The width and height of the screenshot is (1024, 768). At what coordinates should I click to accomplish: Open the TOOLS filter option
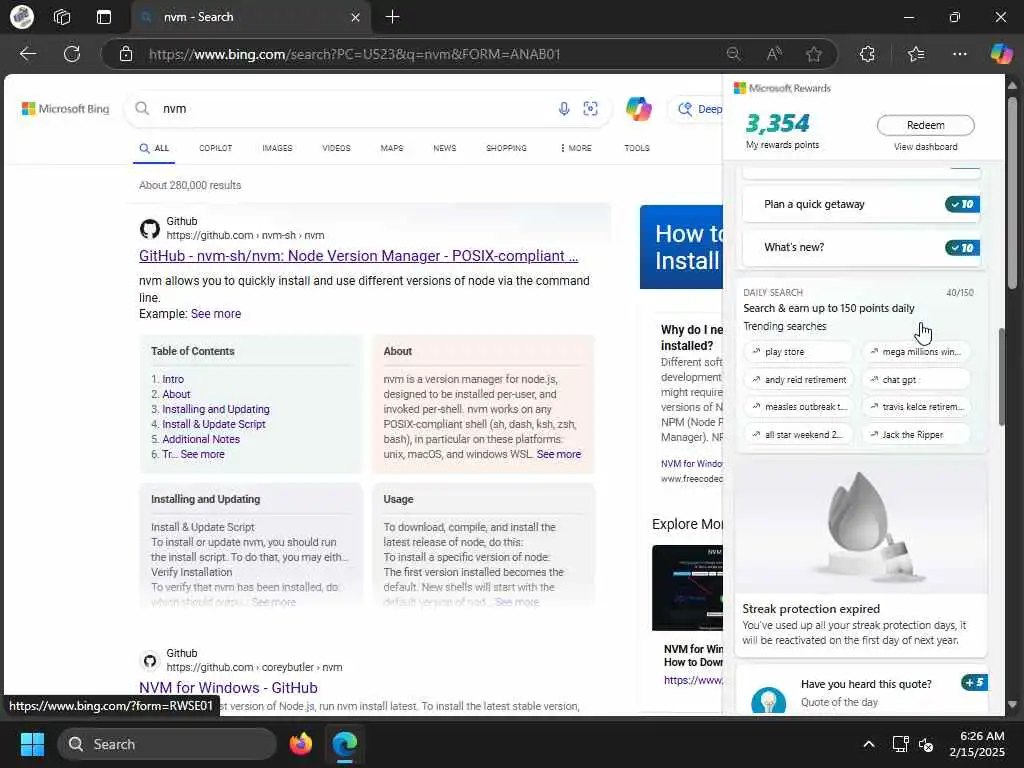click(637, 148)
